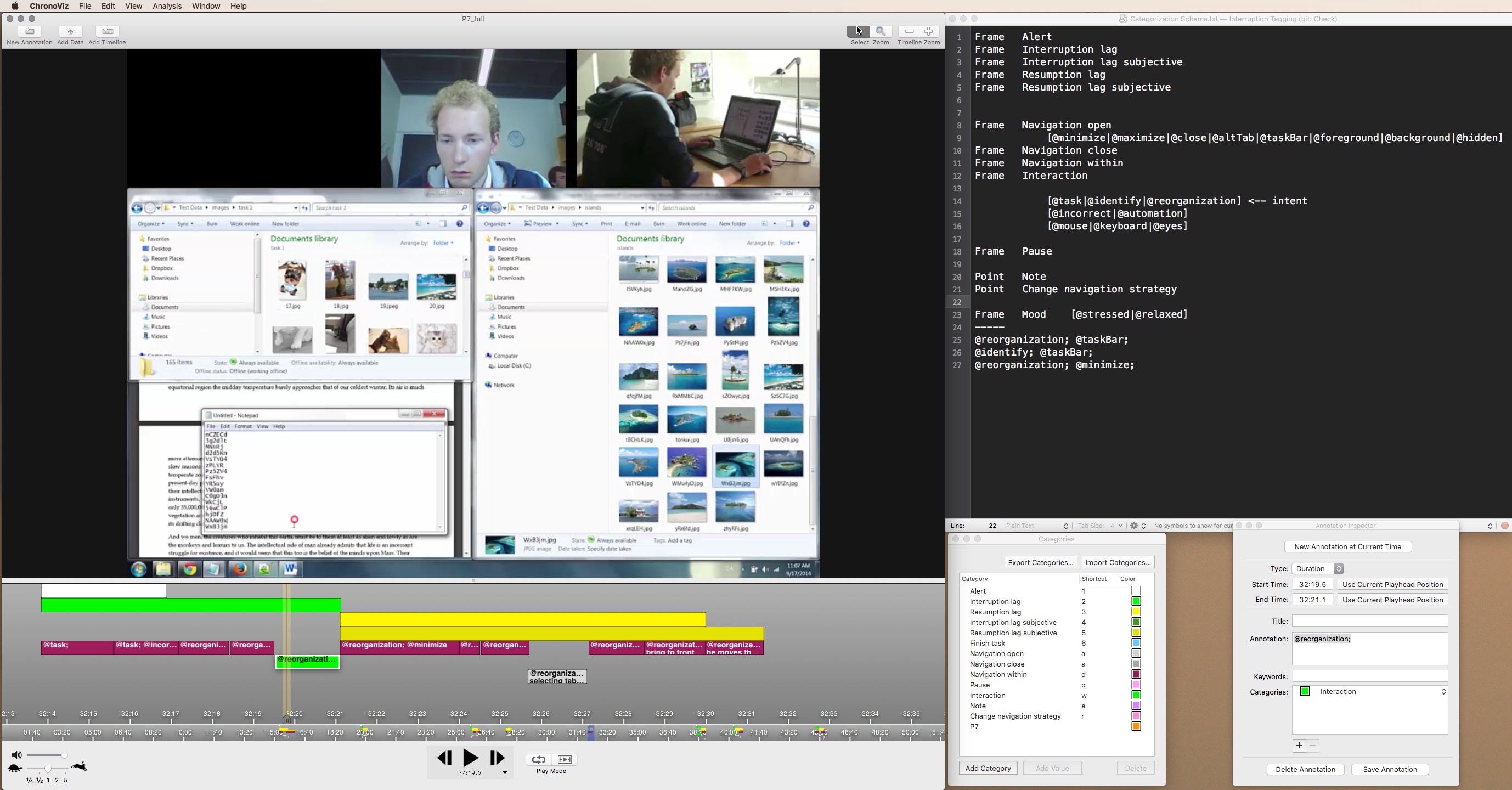
Task: Click the minus button under Categories list
Action: pos(1313,746)
